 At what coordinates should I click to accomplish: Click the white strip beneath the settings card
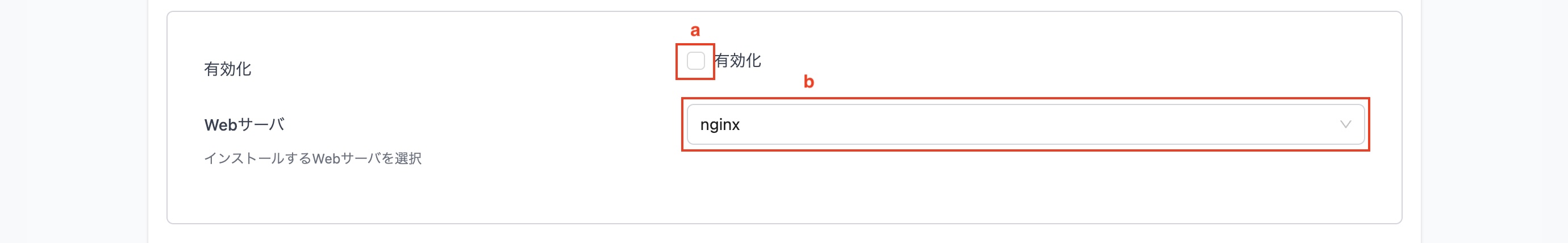(784, 234)
